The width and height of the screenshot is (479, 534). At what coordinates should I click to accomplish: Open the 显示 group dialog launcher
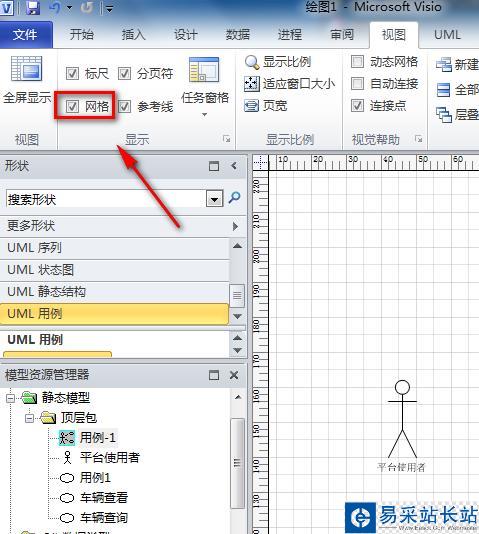[x=226, y=139]
